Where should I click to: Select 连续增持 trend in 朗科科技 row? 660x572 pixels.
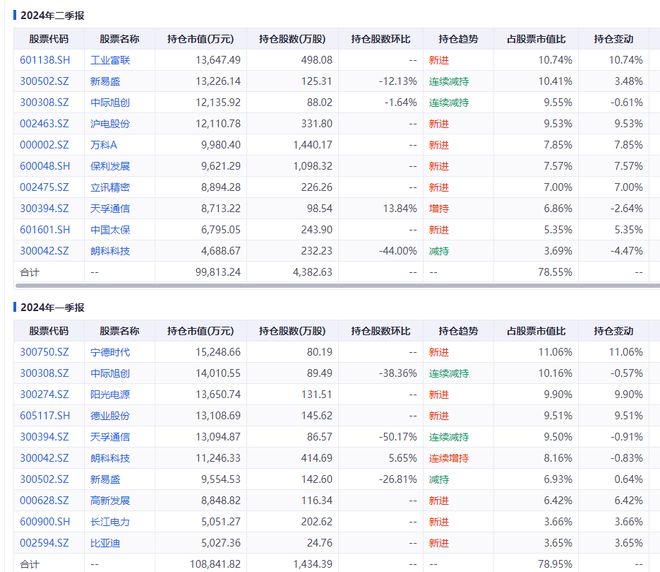coord(449,458)
